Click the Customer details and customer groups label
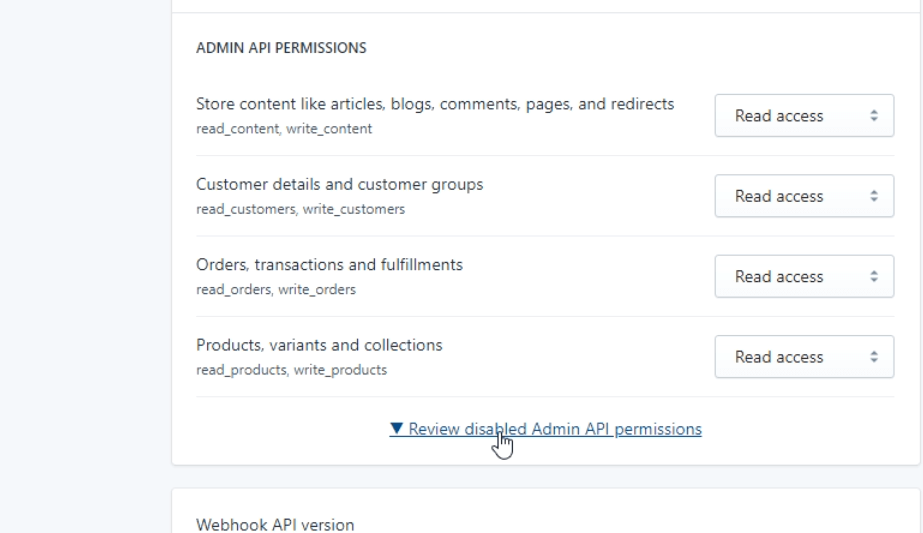Viewport: 923px width, 533px height. pyautogui.click(x=340, y=184)
